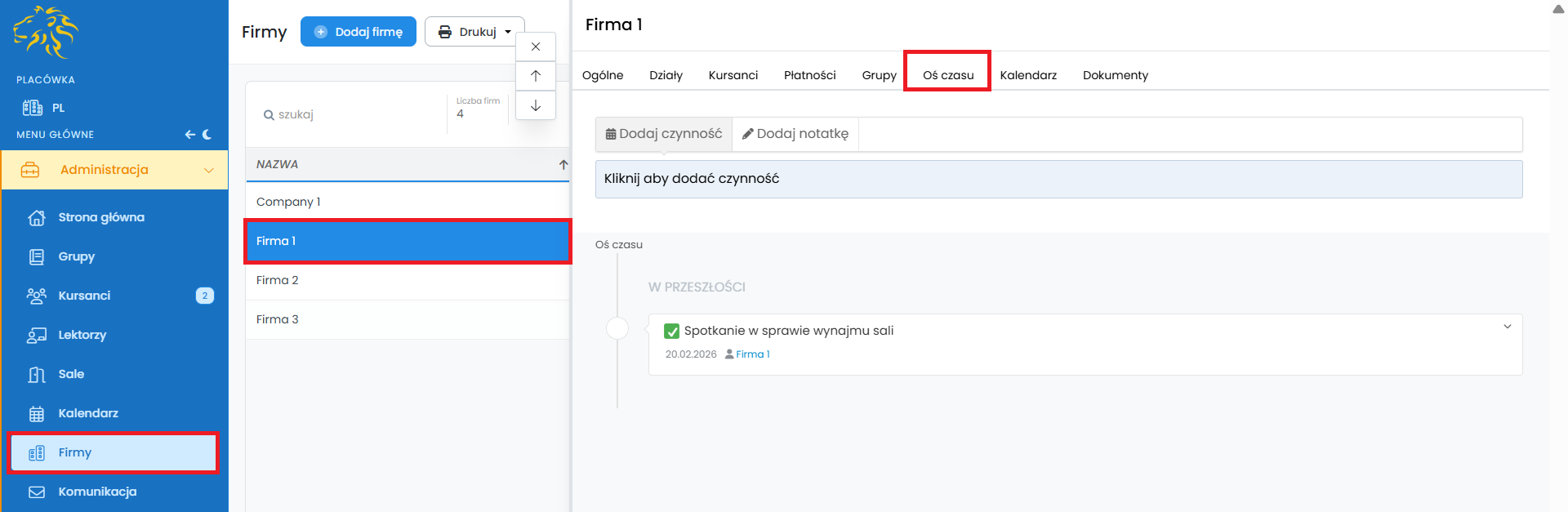Screen dimensions: 1568x512
Task: Open the Dokumenty tab
Action: click(1115, 75)
